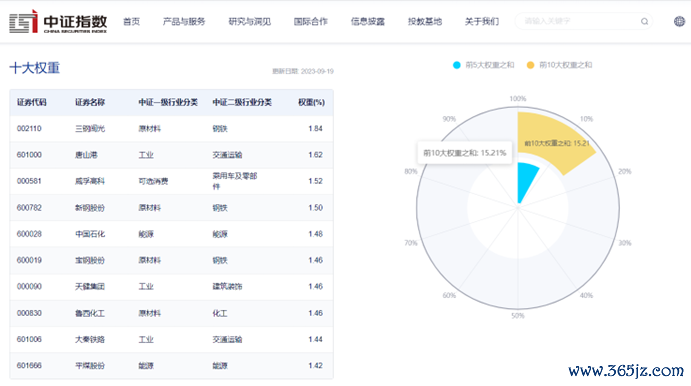Focus the keyword search input field
This screenshot has height=386, width=691.
578,21
